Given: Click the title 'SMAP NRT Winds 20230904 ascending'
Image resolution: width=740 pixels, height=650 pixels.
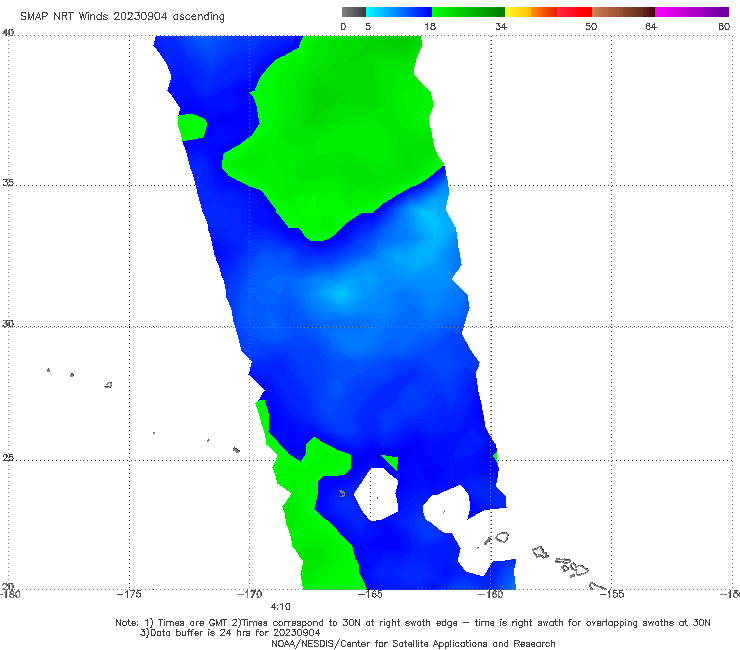Looking at the screenshot, I should click(122, 16).
